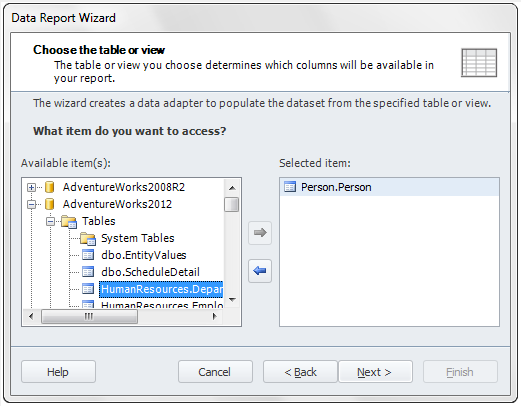This screenshot has height=406, width=521.
Task: Select AdventureWorks2008R2 in the tree
Action: [x=124, y=187]
